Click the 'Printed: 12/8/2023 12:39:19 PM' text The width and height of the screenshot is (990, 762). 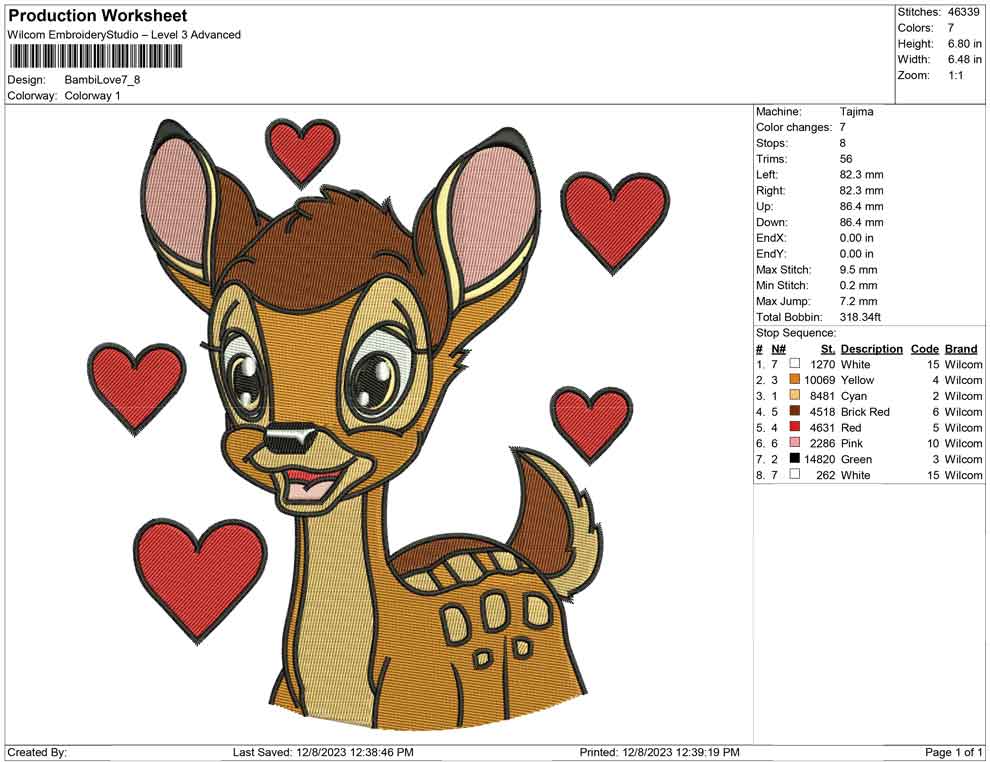pos(659,752)
